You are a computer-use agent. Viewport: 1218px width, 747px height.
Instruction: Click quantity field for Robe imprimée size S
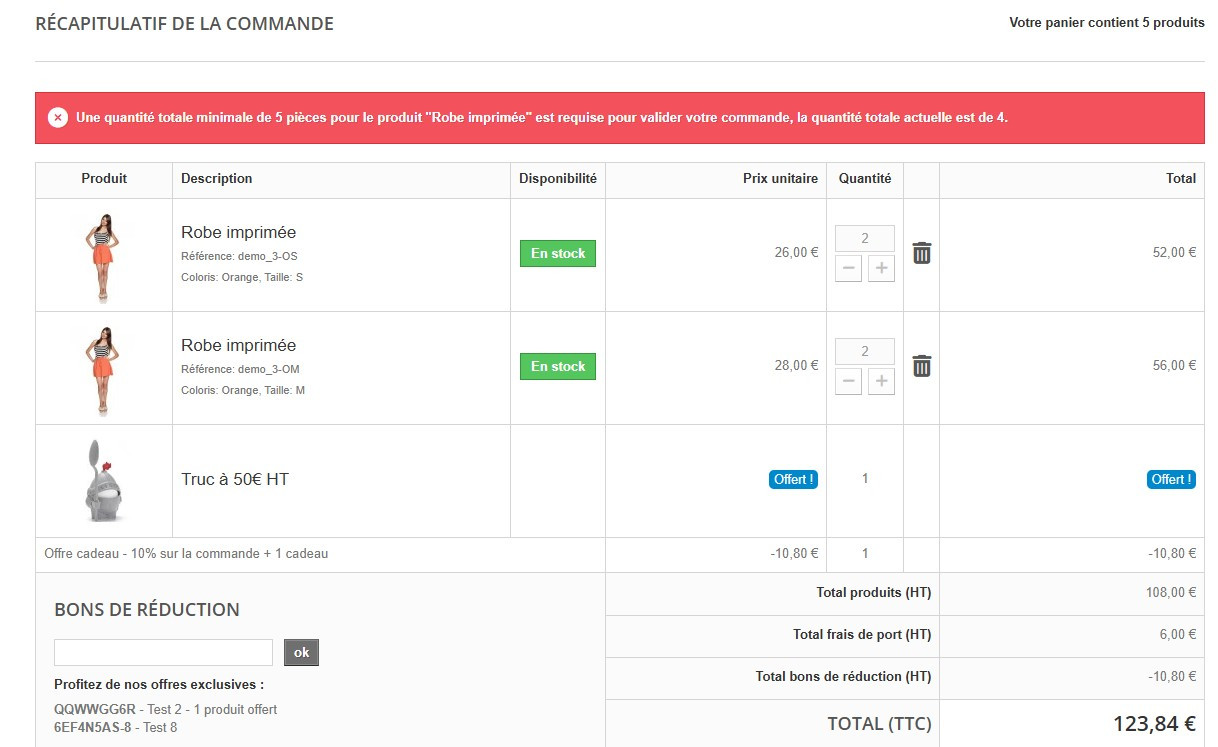click(864, 238)
